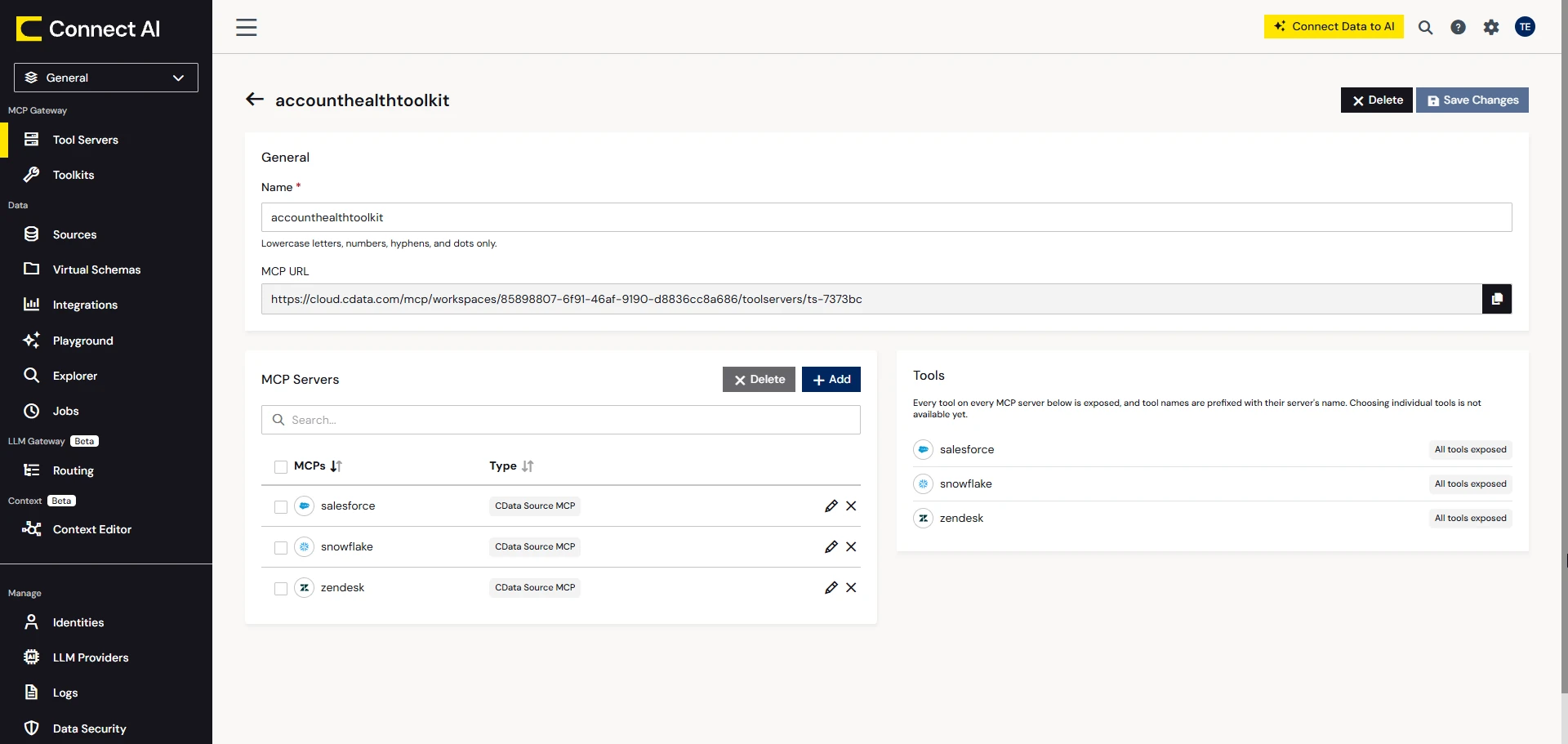Open Virtual Schemas in sidebar
This screenshot has height=744, width=1568.
[106, 270]
